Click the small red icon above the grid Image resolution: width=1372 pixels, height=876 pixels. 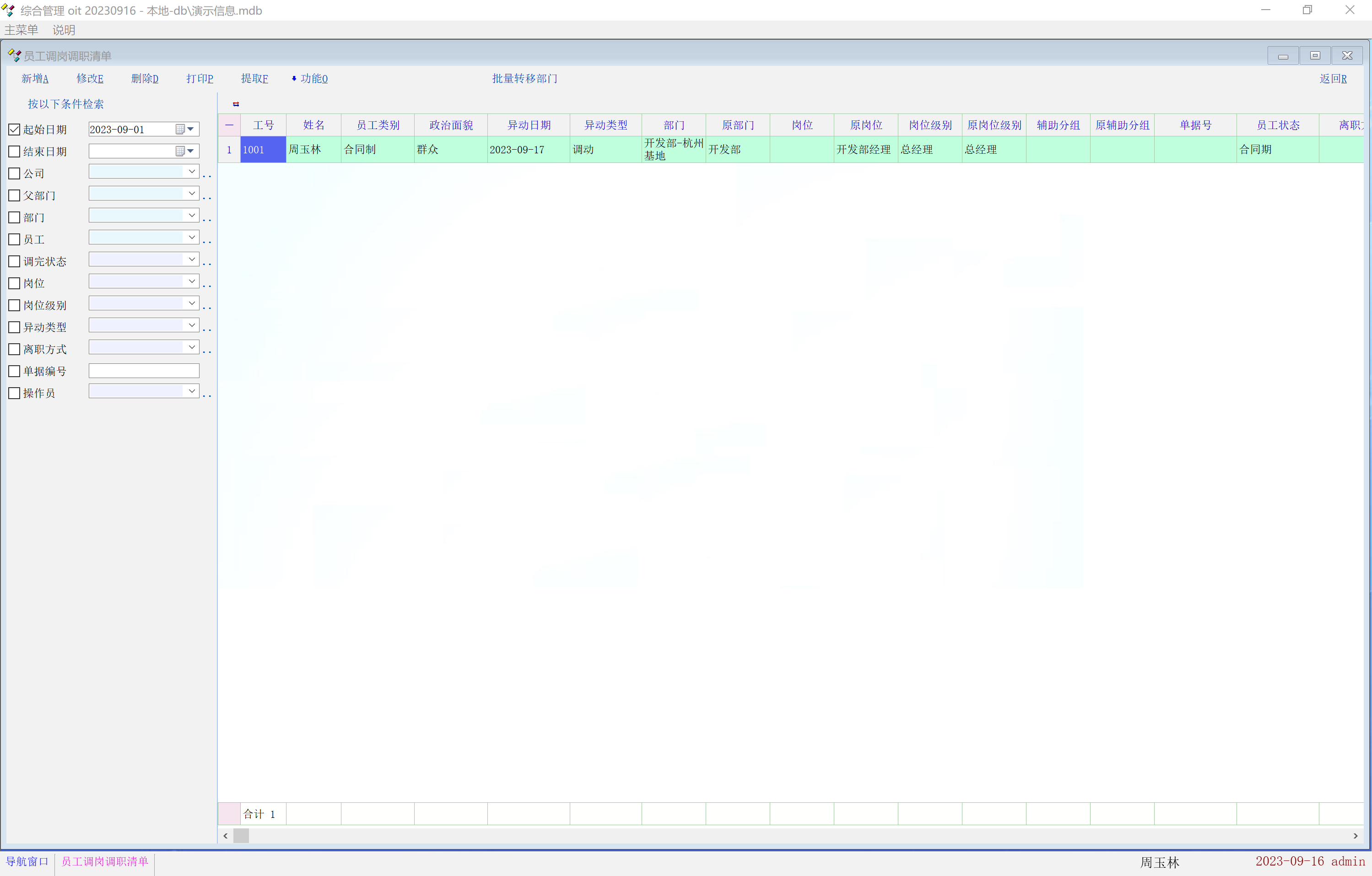tap(236, 104)
